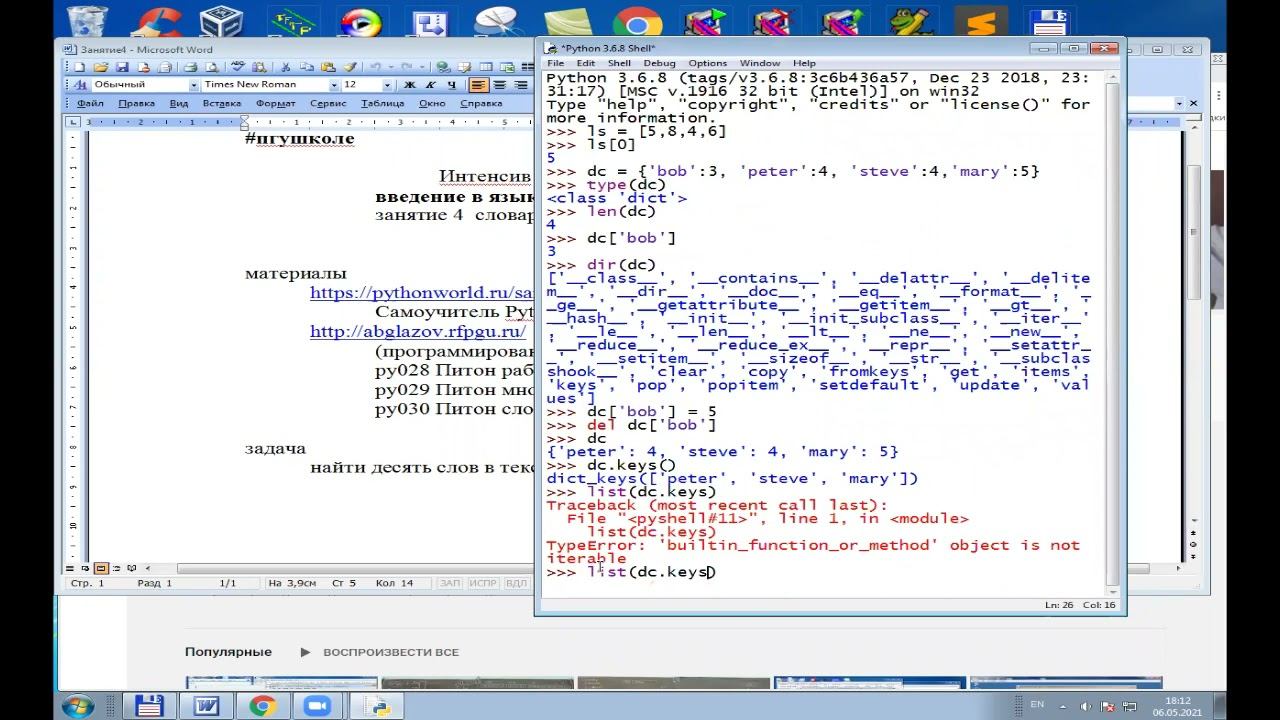
Task: Open the Debug menu in Python Shell
Action: [659, 63]
